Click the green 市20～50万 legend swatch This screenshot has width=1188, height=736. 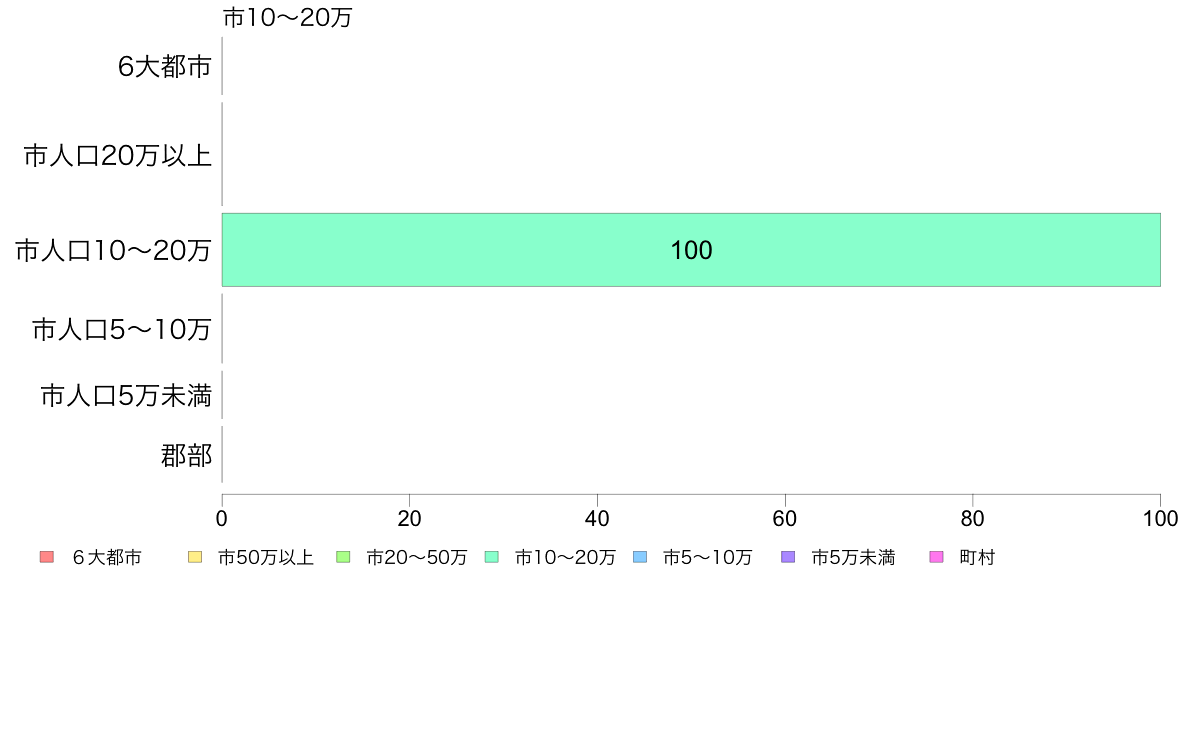pos(343,557)
